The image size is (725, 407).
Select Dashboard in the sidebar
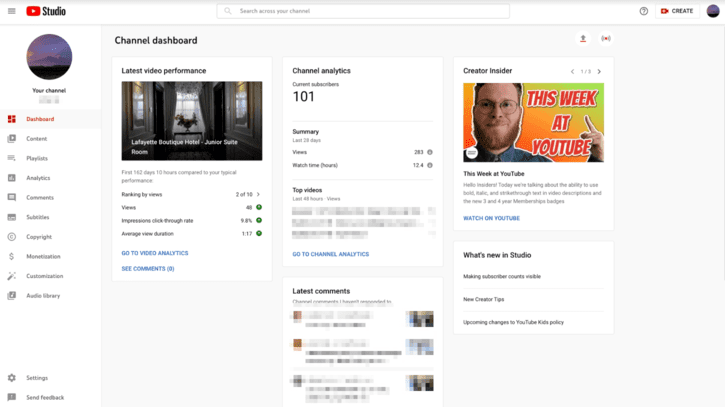50,119
